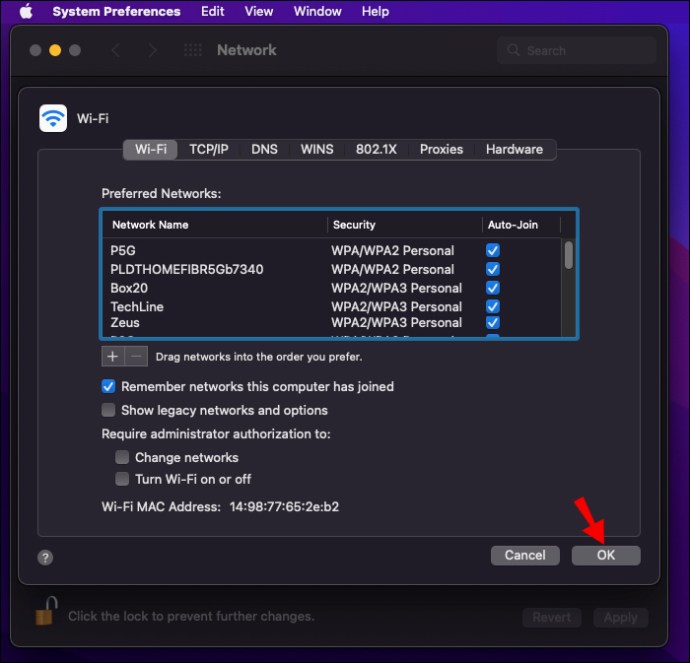Open the help question mark button

coord(45,558)
